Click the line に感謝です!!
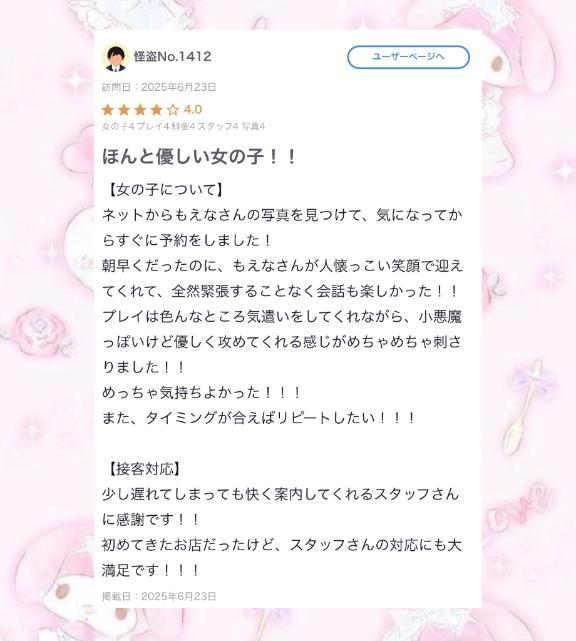576x641 pixels. click(151, 520)
